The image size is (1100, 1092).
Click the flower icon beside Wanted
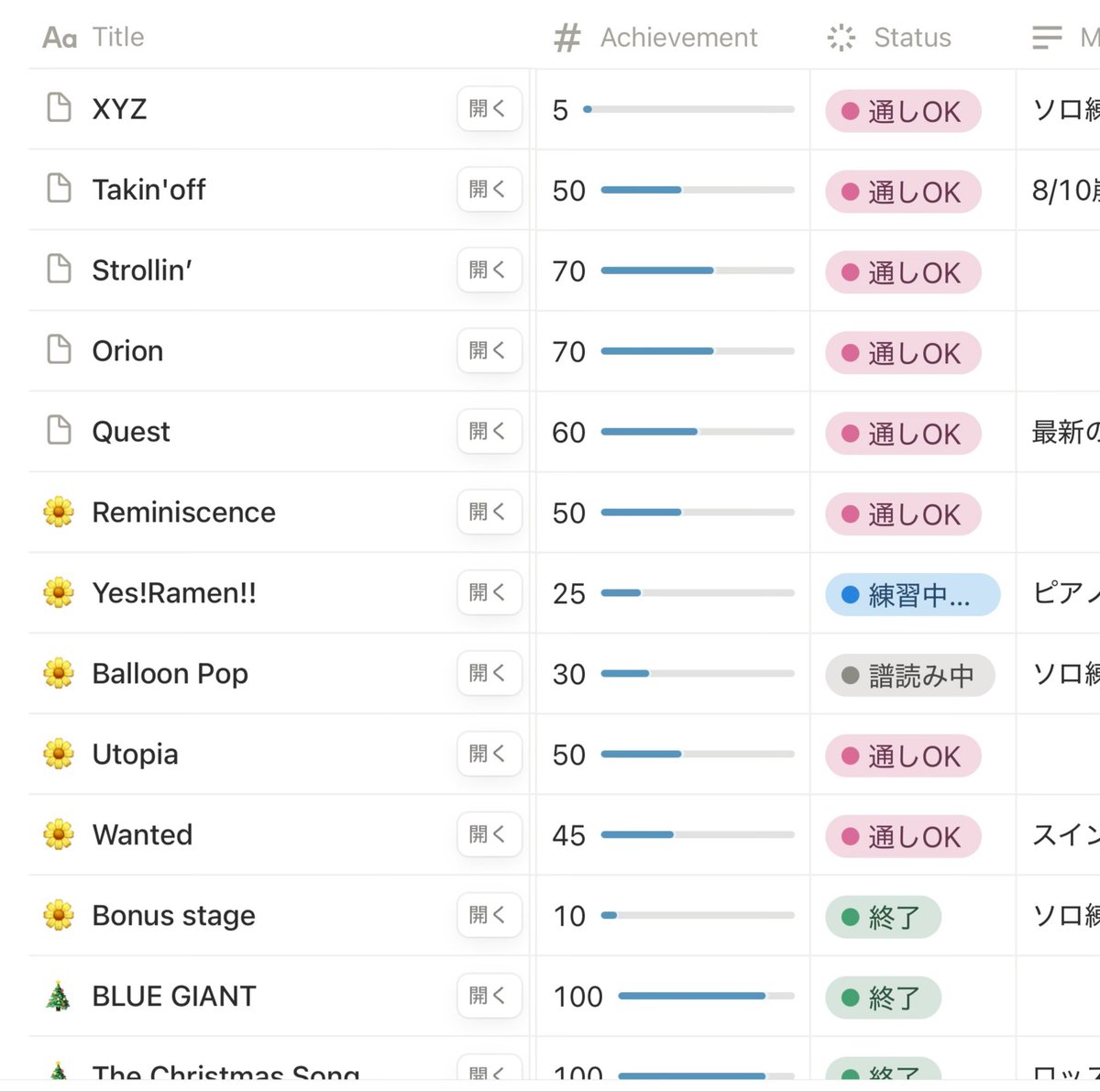[59, 834]
